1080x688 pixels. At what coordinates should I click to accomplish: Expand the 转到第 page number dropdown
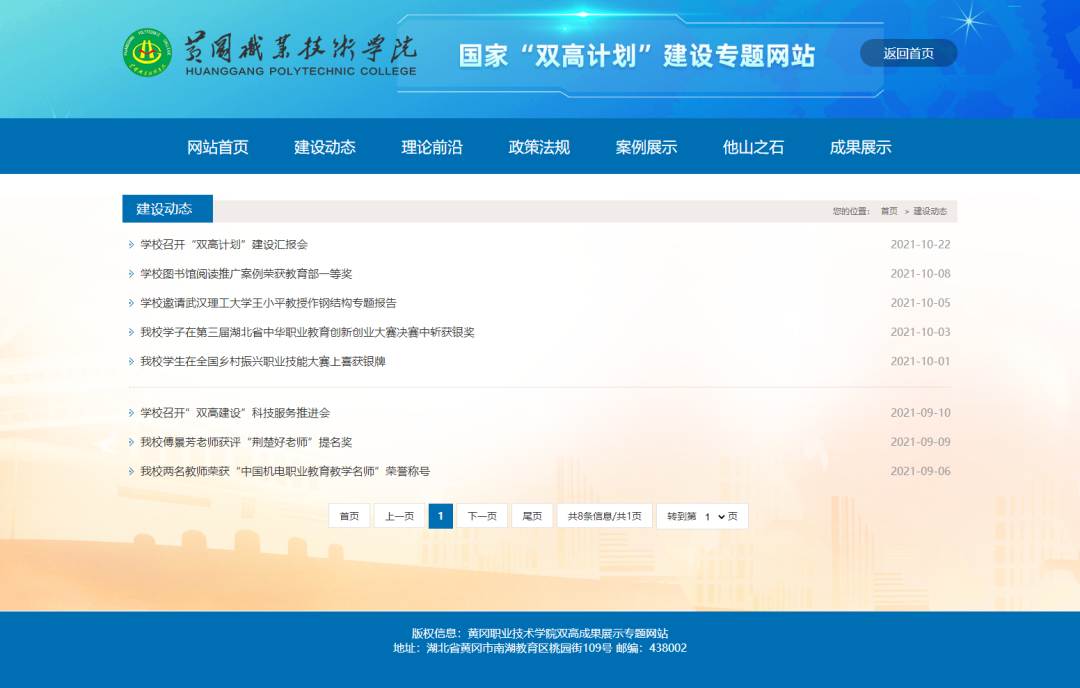(714, 516)
